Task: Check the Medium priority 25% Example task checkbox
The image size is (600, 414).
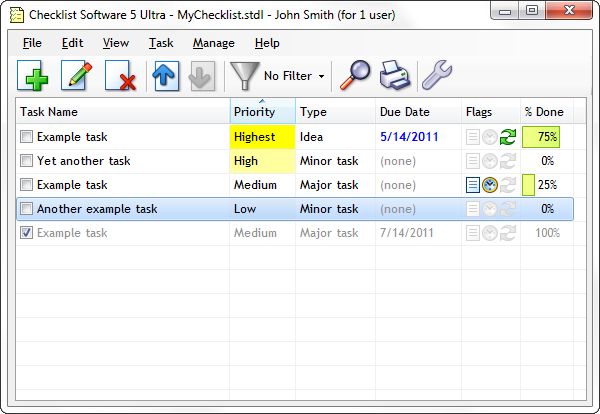Action: pos(26,185)
